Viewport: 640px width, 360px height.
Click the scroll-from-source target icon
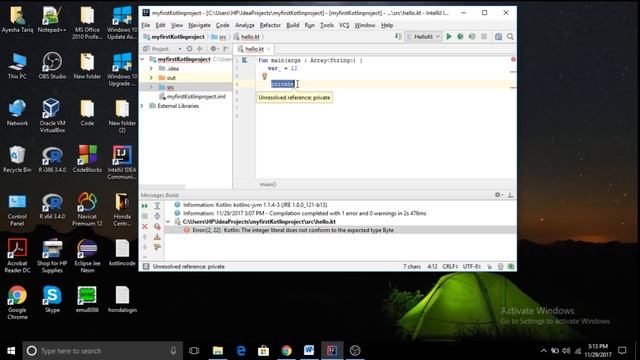(189, 49)
